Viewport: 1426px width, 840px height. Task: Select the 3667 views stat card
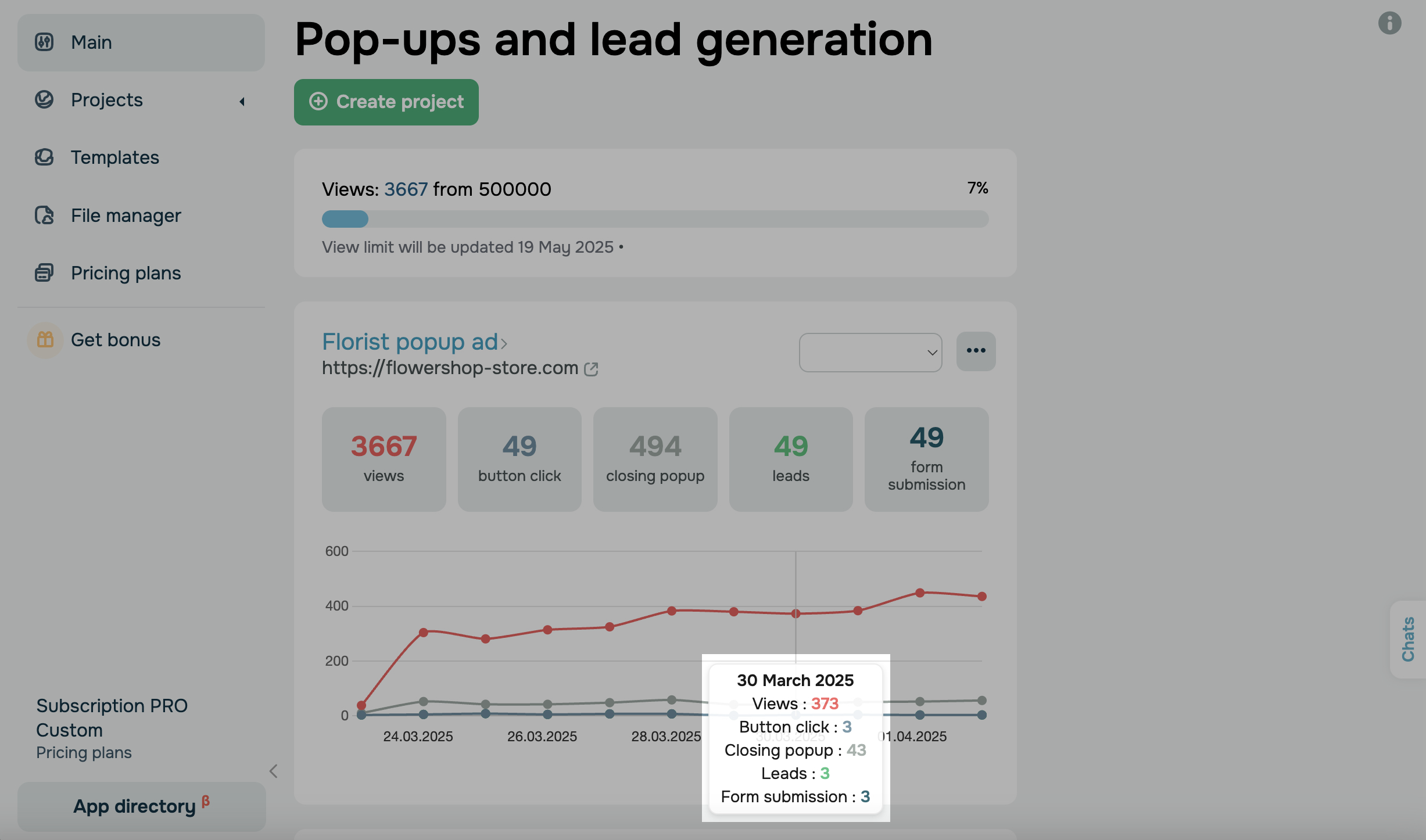pyautogui.click(x=384, y=459)
